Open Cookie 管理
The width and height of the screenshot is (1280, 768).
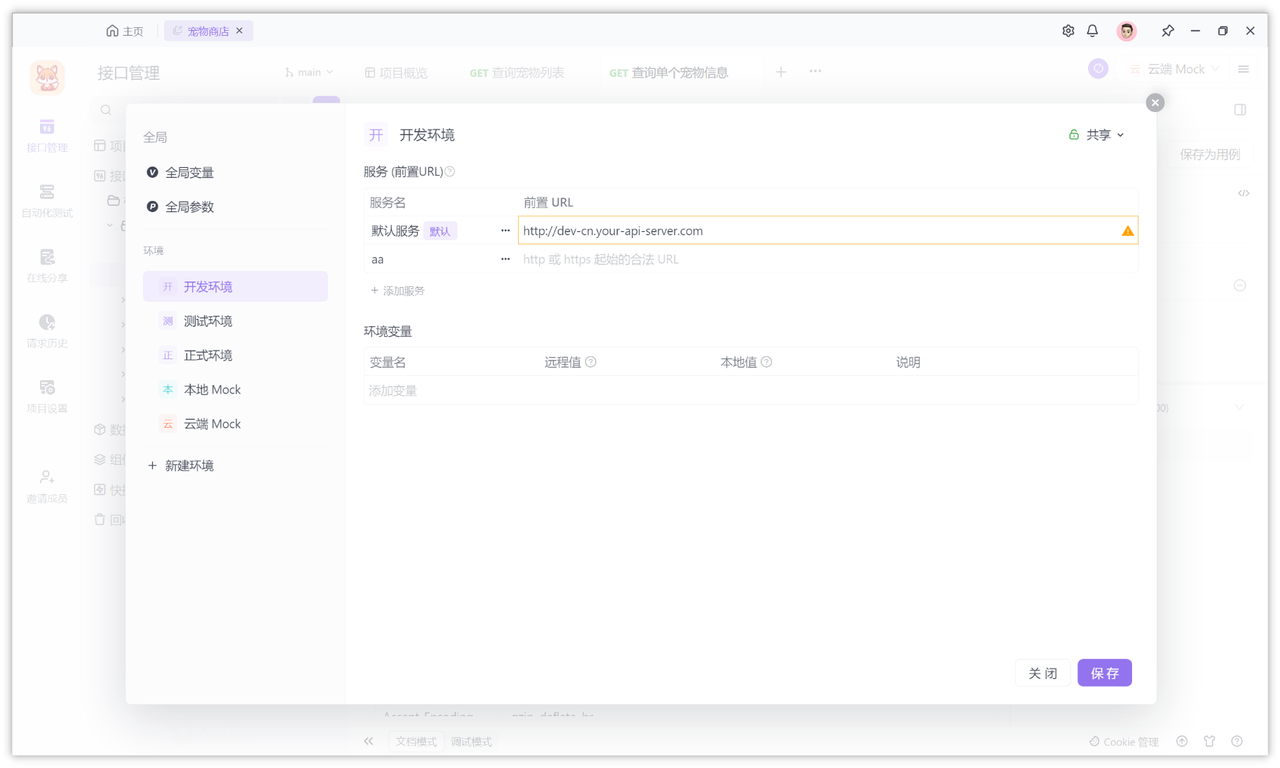1124,742
